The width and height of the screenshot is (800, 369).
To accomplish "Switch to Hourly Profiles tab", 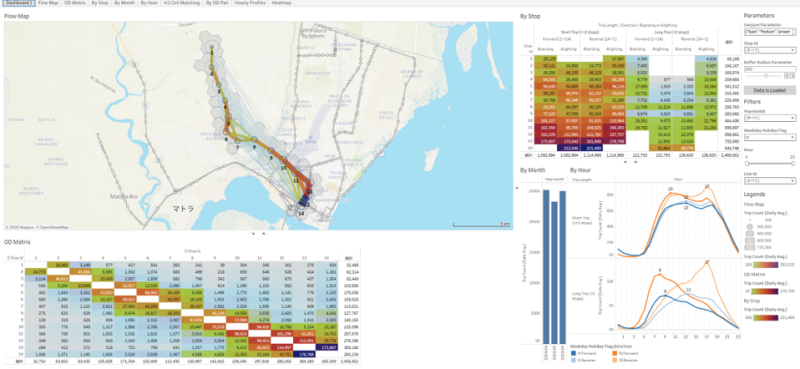I will click(x=251, y=3).
